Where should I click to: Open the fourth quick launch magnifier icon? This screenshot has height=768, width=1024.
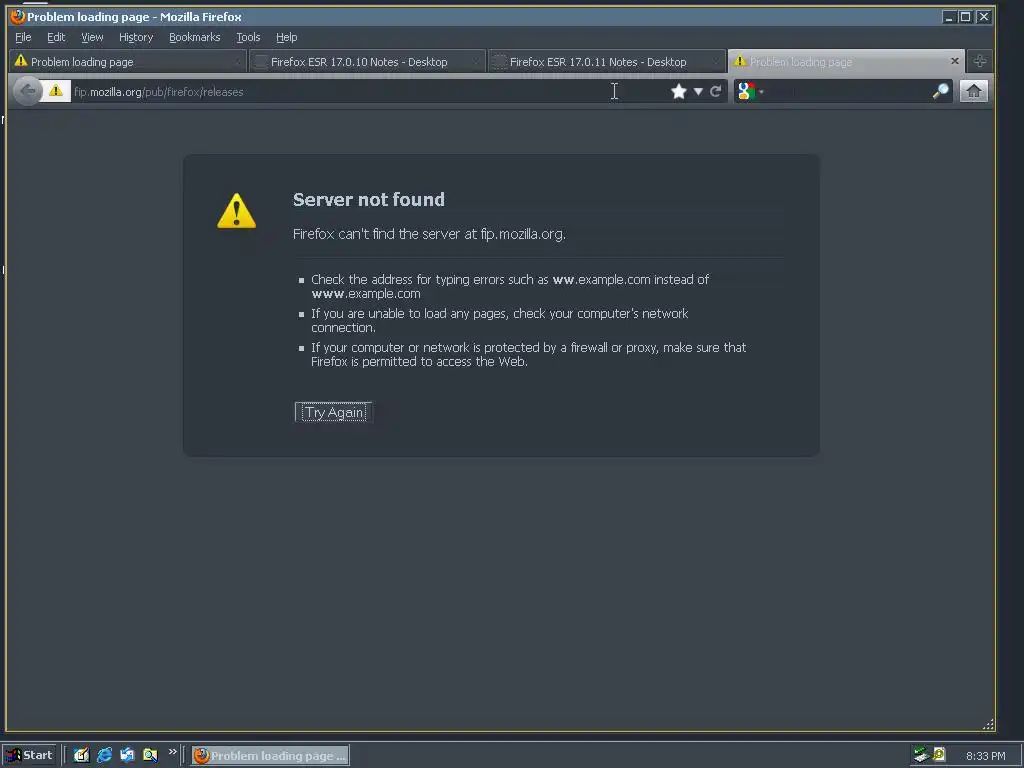150,755
